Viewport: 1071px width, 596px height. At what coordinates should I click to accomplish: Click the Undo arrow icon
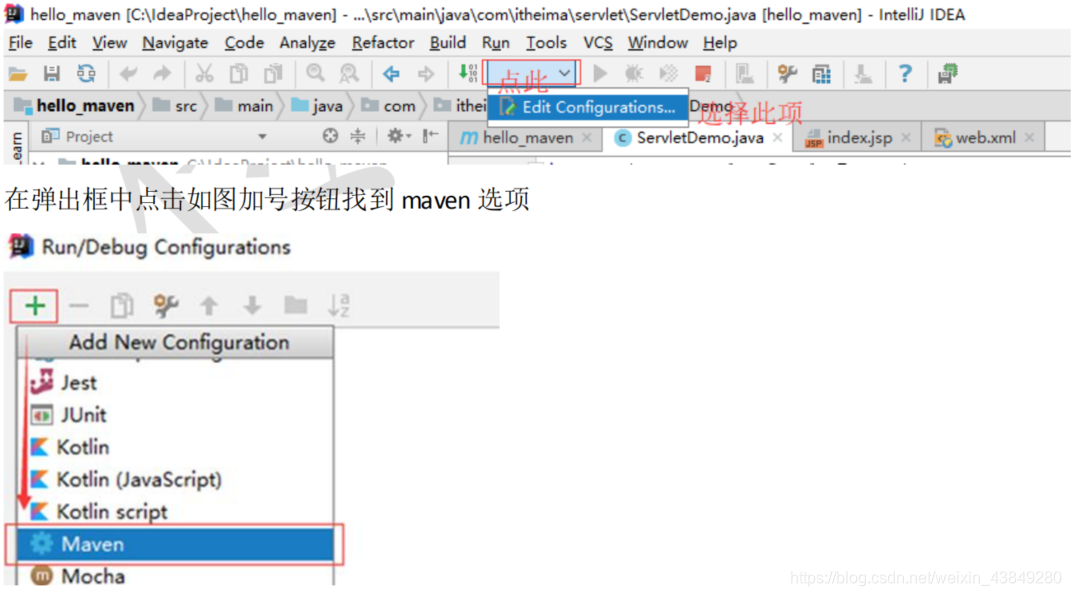[128, 74]
